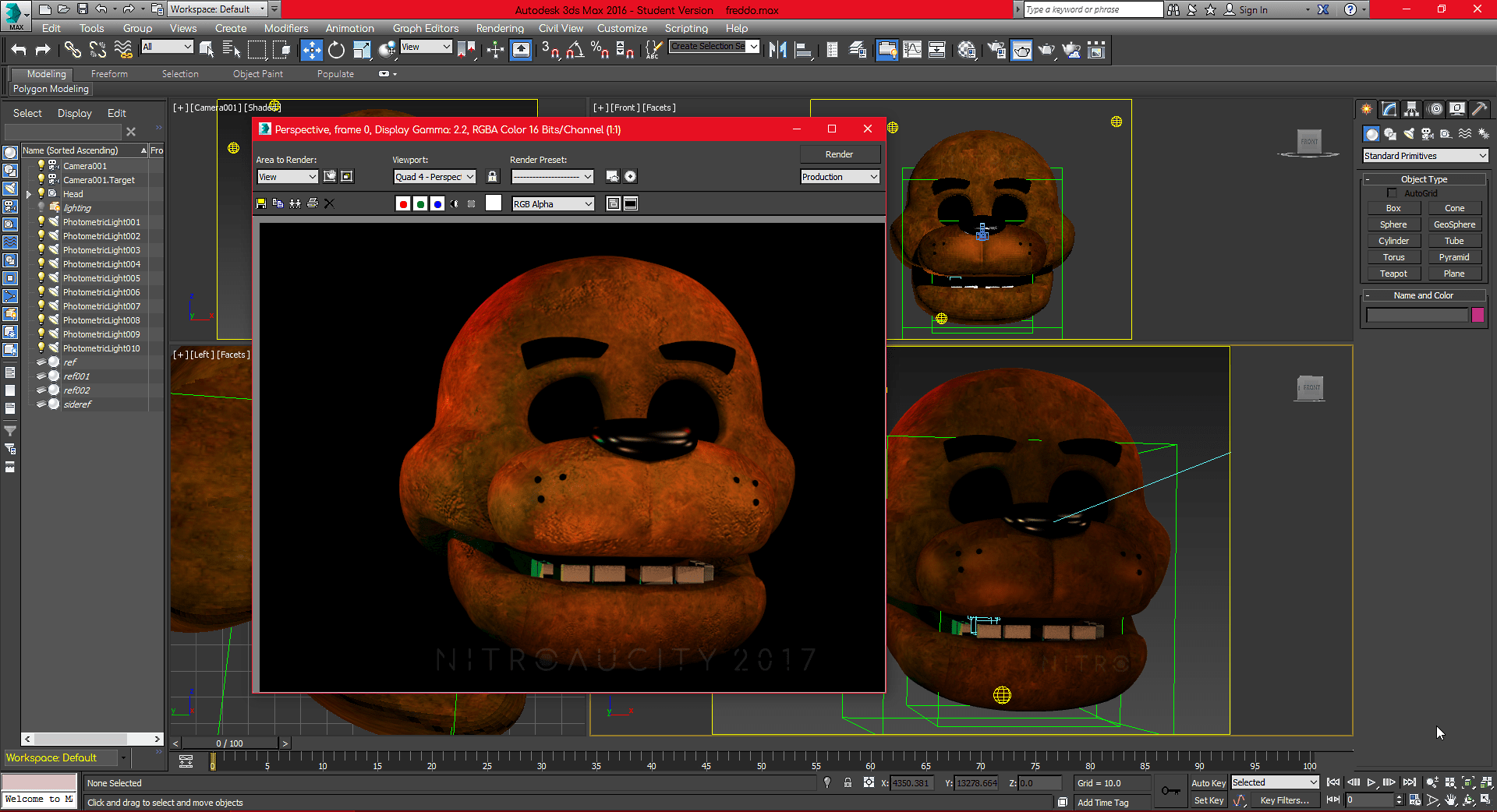The width and height of the screenshot is (1497, 812).
Task: Open the Area to Render dropdown
Action: pos(287,177)
